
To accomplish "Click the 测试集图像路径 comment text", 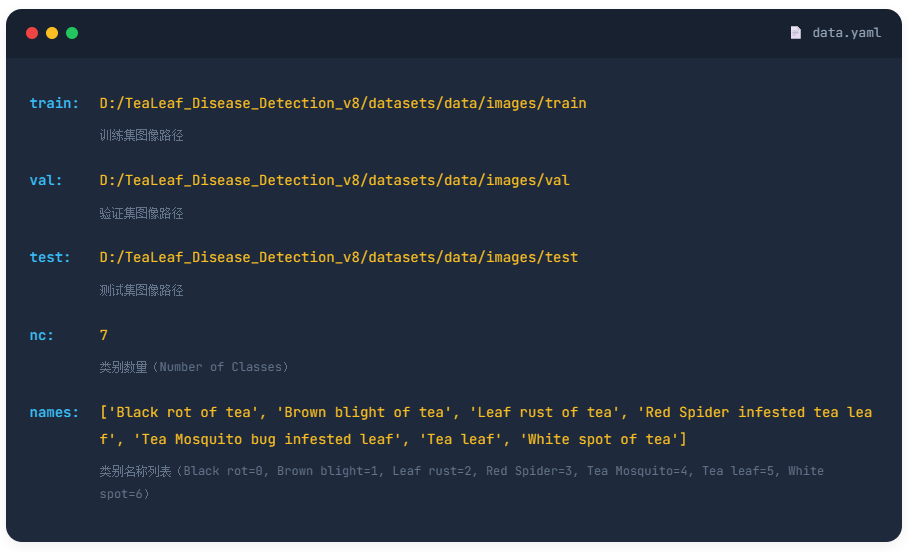I will (141, 290).
